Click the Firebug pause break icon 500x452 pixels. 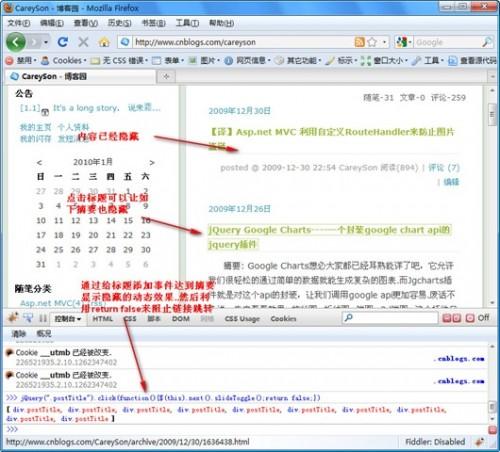point(43,318)
